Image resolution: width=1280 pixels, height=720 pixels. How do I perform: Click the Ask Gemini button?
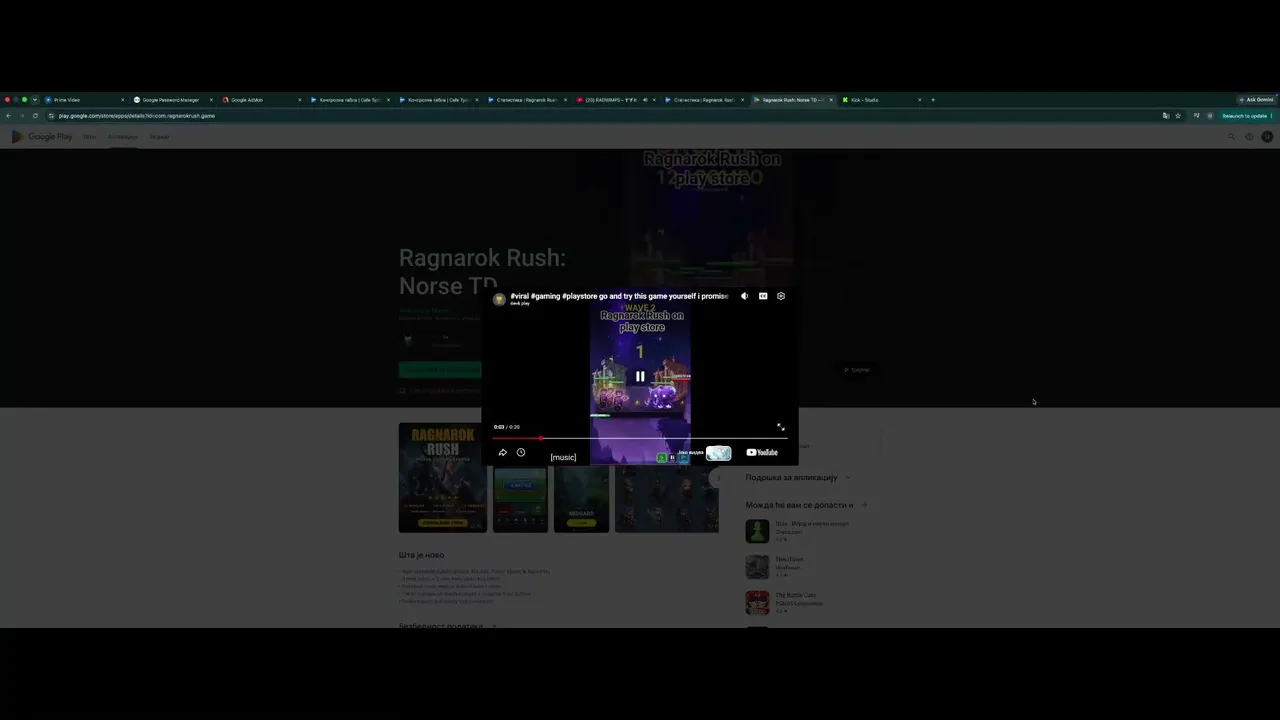tap(1257, 100)
